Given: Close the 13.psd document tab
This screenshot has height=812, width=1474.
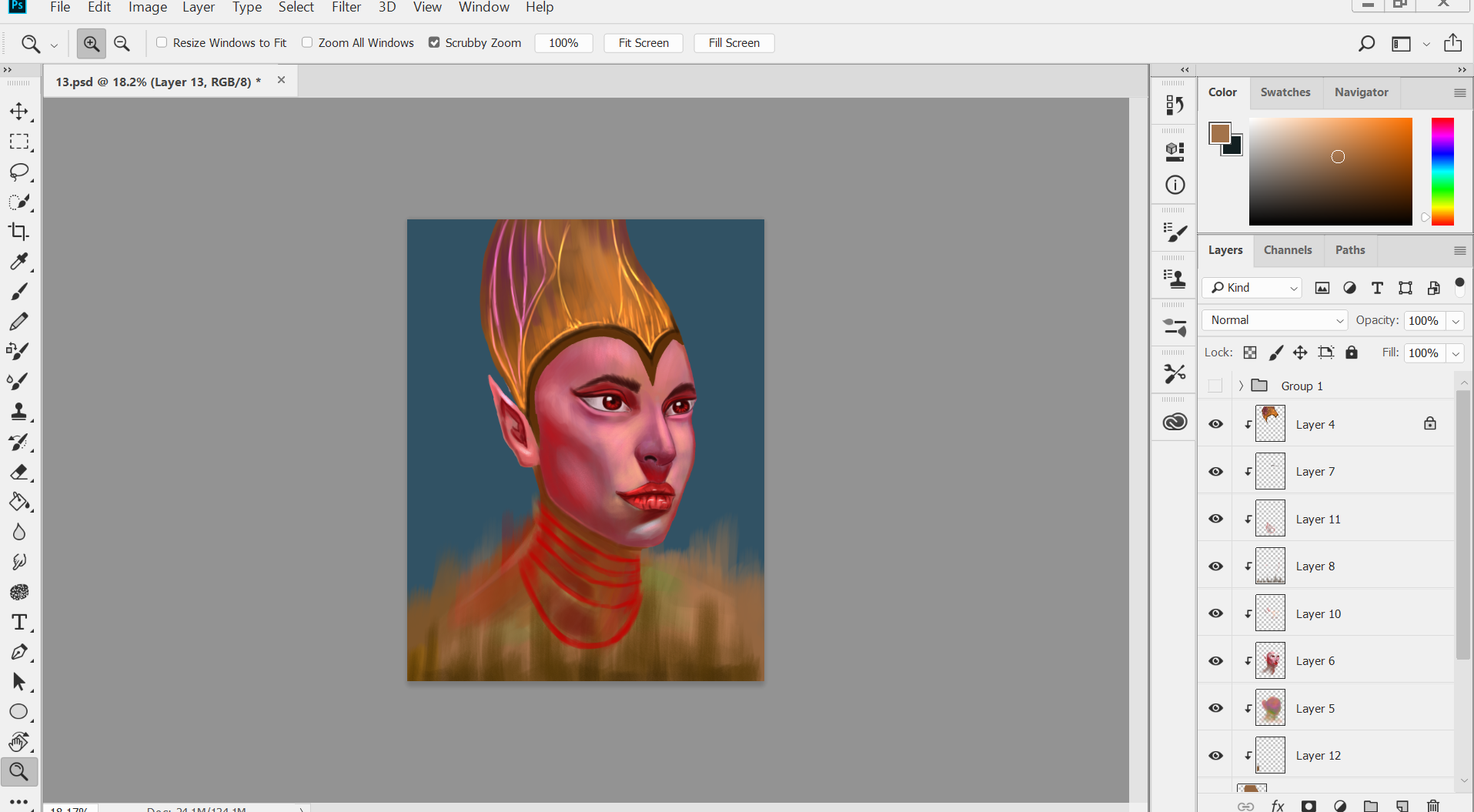Looking at the screenshot, I should click(x=282, y=80).
